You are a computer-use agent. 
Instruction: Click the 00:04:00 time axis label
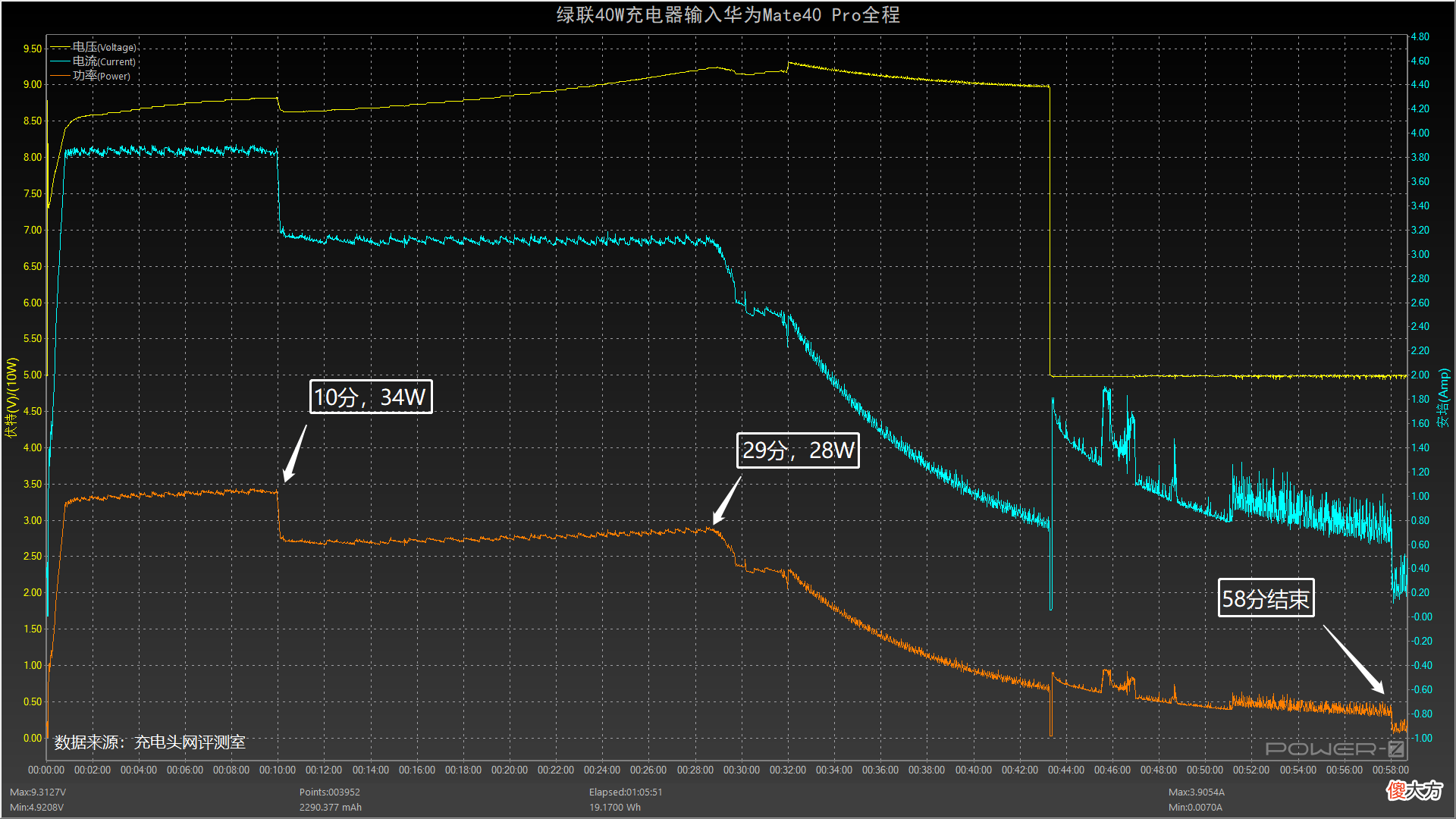pyautogui.click(x=139, y=770)
